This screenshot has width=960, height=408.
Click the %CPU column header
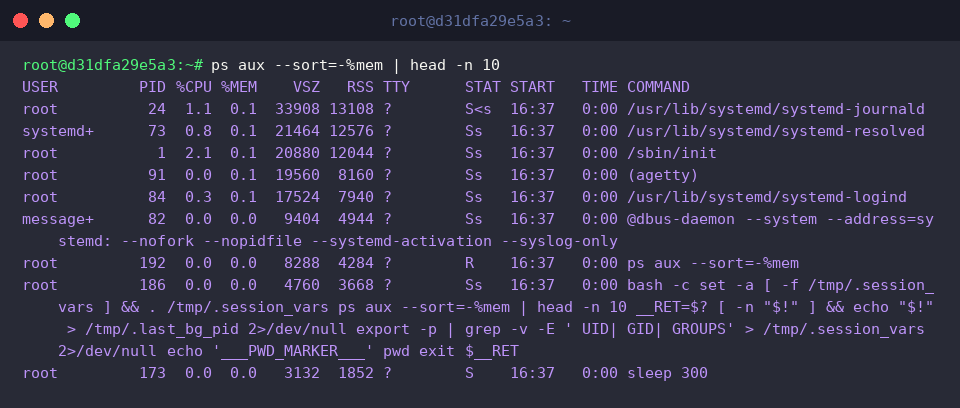click(x=193, y=87)
